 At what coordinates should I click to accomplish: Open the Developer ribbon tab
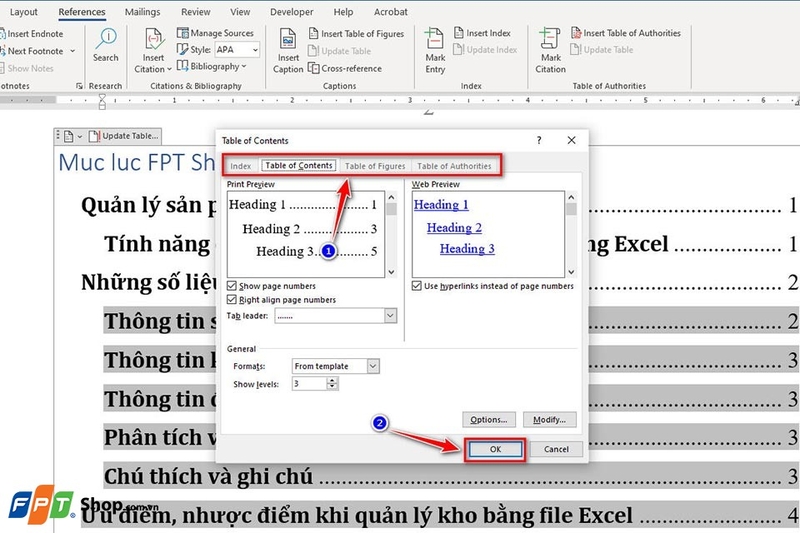[x=291, y=12]
